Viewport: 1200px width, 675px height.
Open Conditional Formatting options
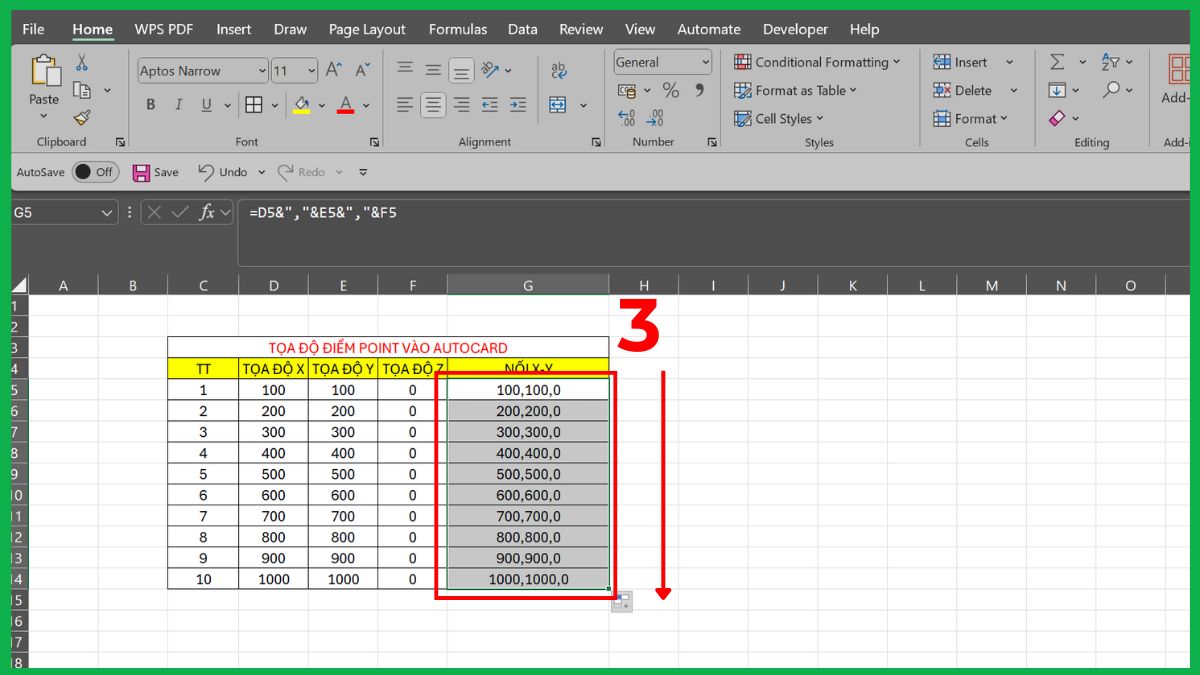tap(818, 61)
